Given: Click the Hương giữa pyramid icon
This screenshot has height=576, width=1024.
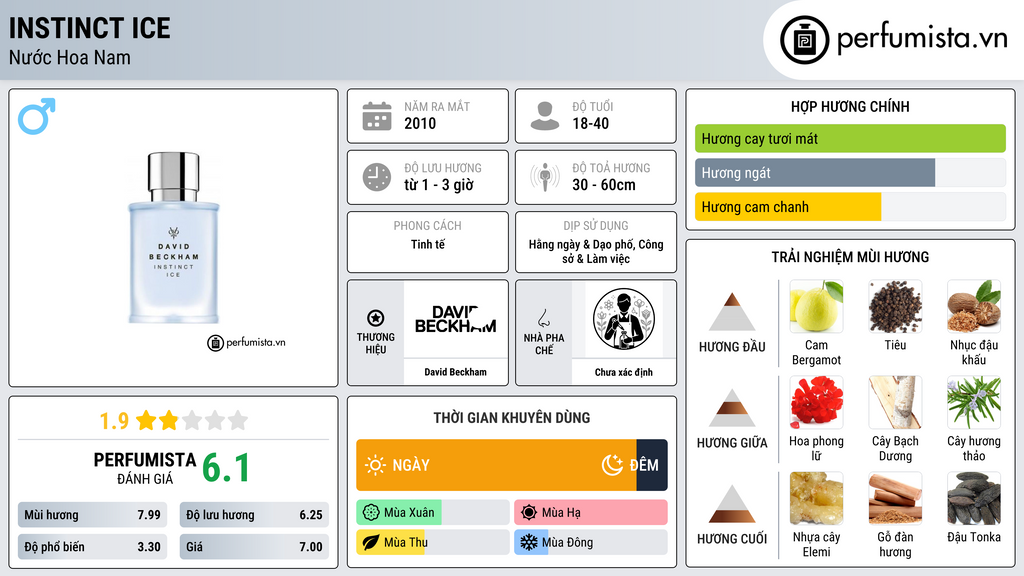Looking at the screenshot, I should (732, 408).
